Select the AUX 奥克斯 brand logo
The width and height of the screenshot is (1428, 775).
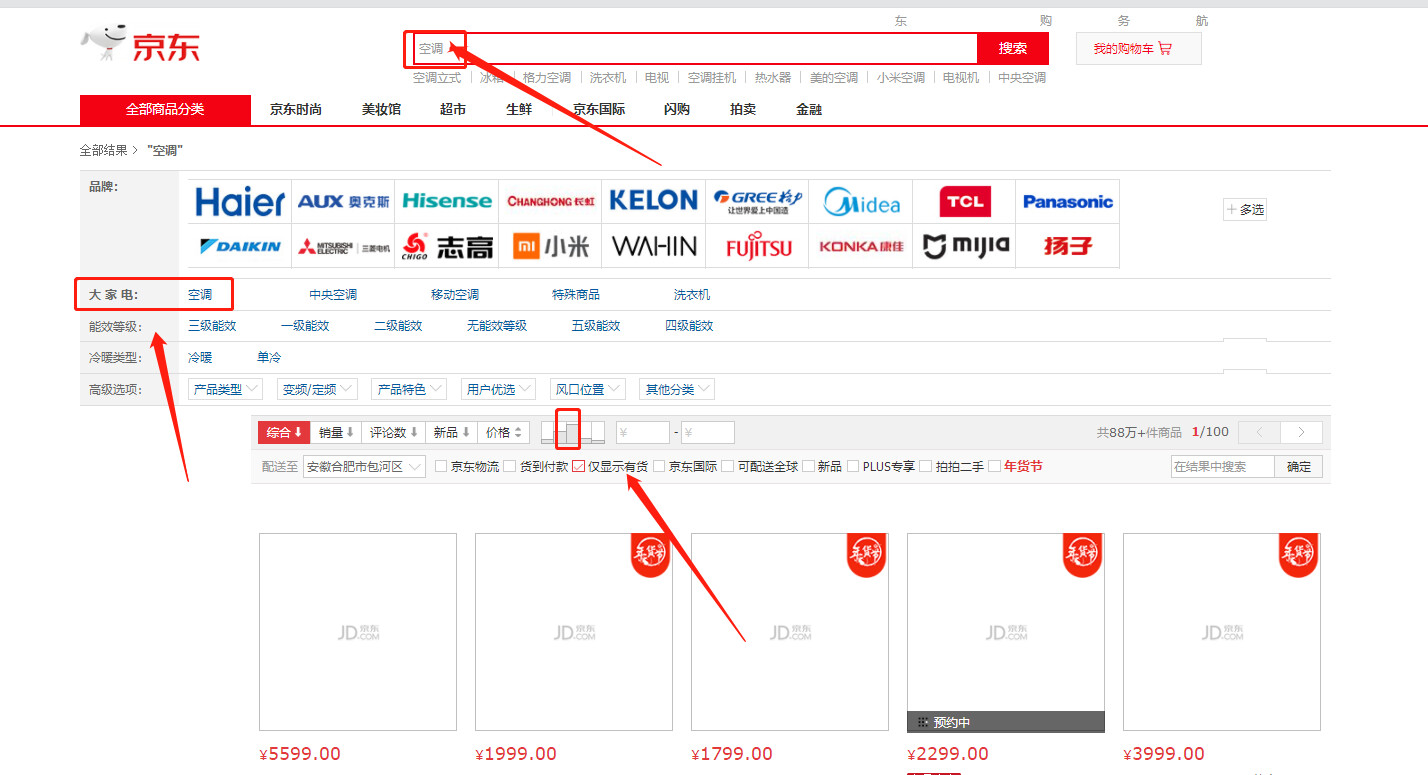point(343,202)
